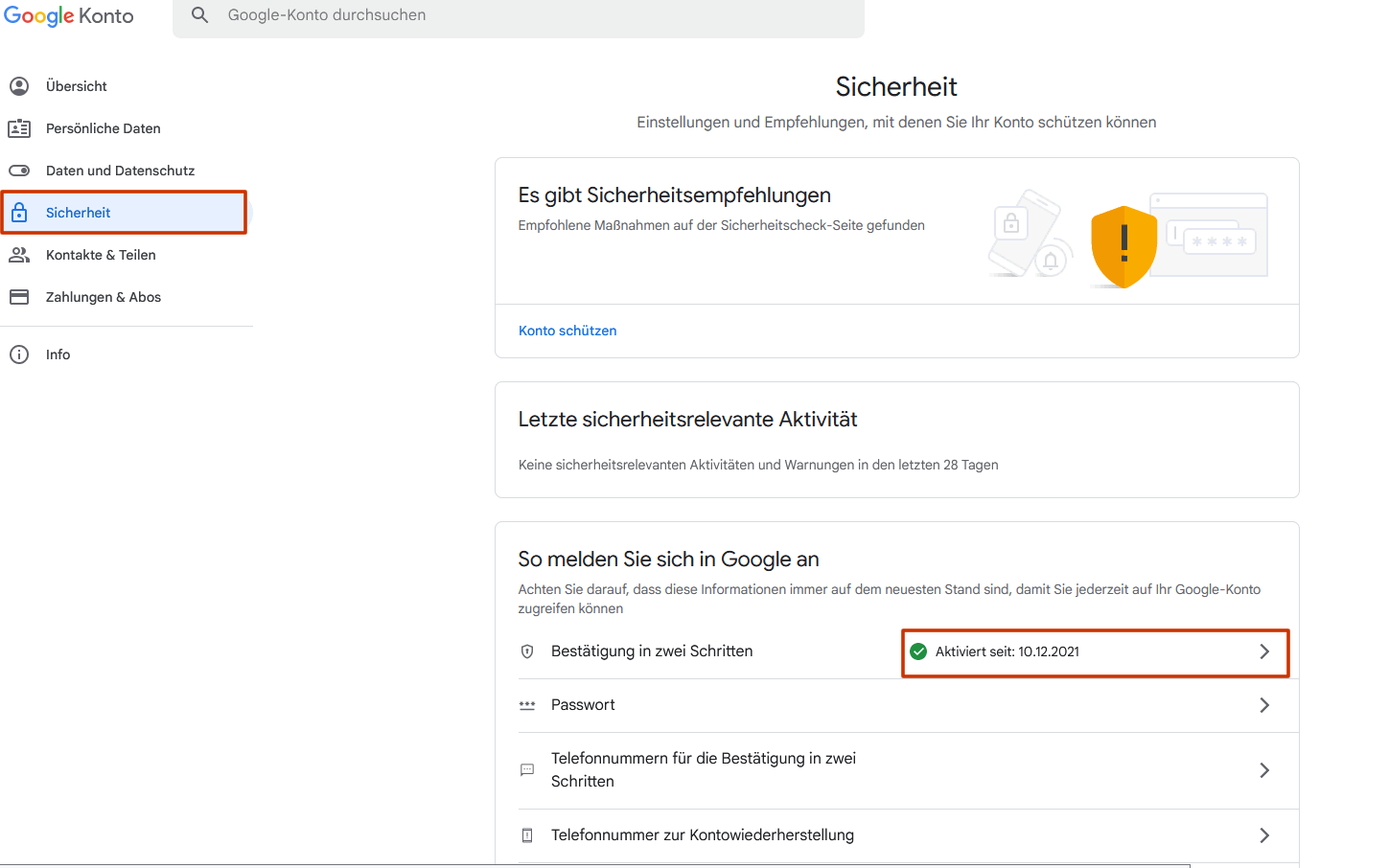
Task: Expand the Passwort row chevron
Action: (x=1264, y=705)
